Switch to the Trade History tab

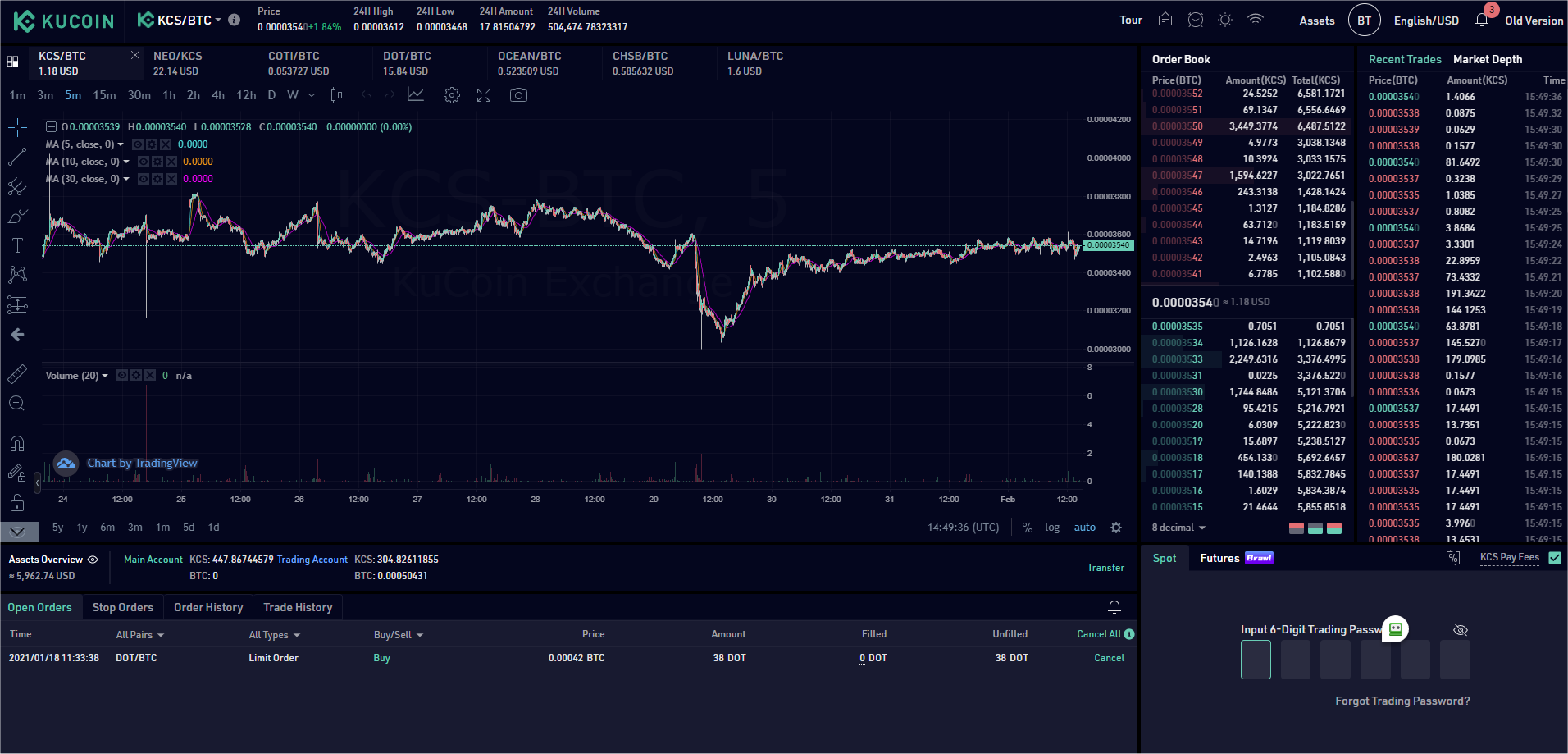[x=298, y=607]
